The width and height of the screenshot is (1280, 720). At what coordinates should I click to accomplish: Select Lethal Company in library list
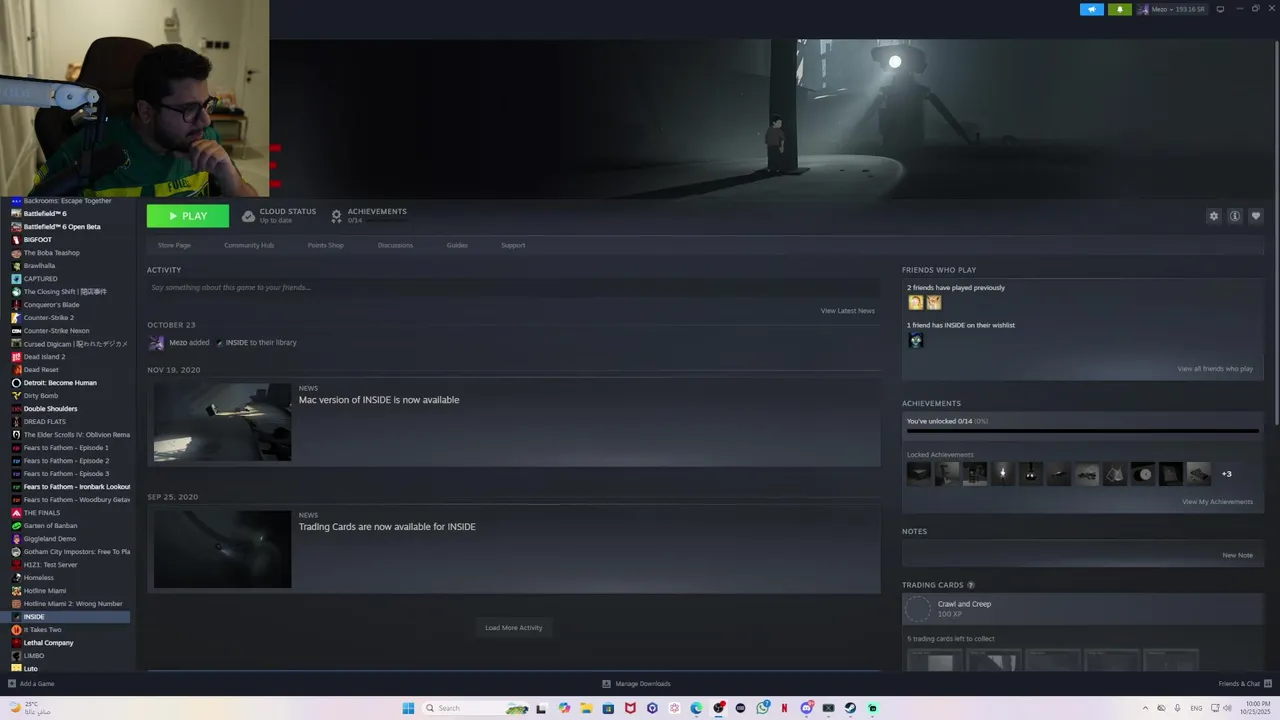click(49, 643)
